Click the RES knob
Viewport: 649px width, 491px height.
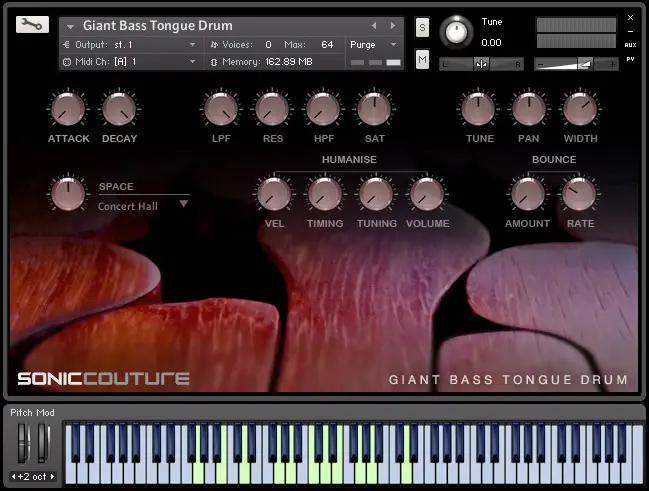(272, 109)
